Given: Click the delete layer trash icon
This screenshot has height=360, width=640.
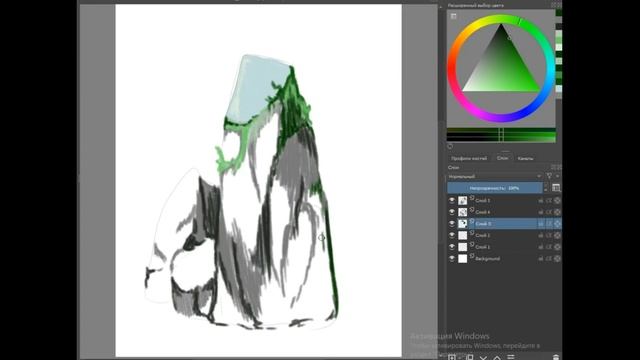Looking at the screenshot, I should (x=556, y=357).
